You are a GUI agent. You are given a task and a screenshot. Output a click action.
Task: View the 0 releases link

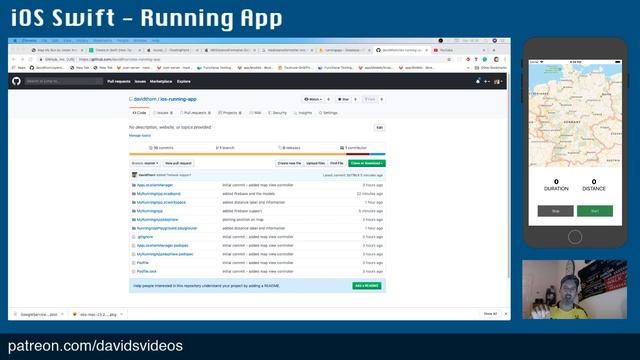pos(289,148)
